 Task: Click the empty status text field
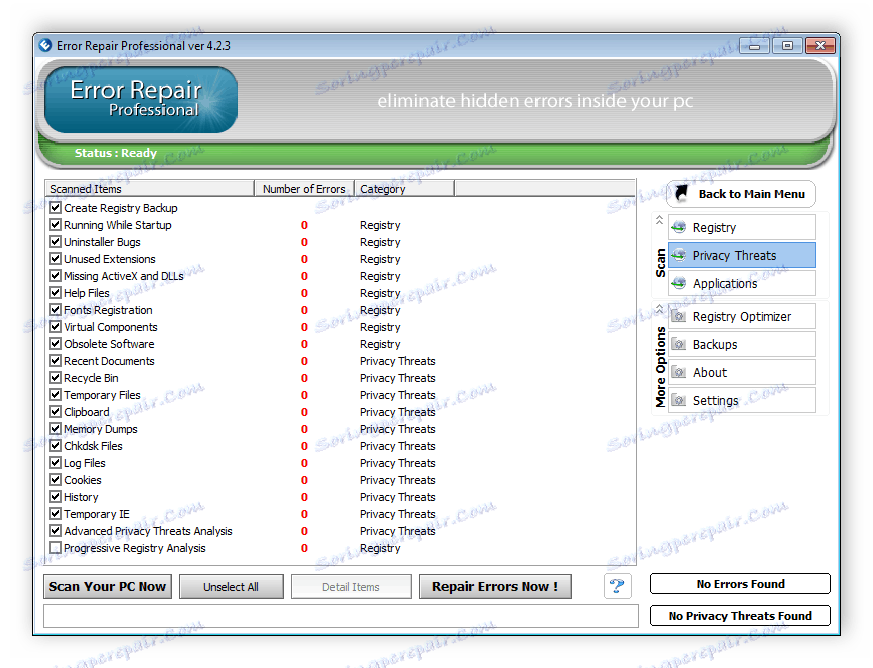point(341,616)
